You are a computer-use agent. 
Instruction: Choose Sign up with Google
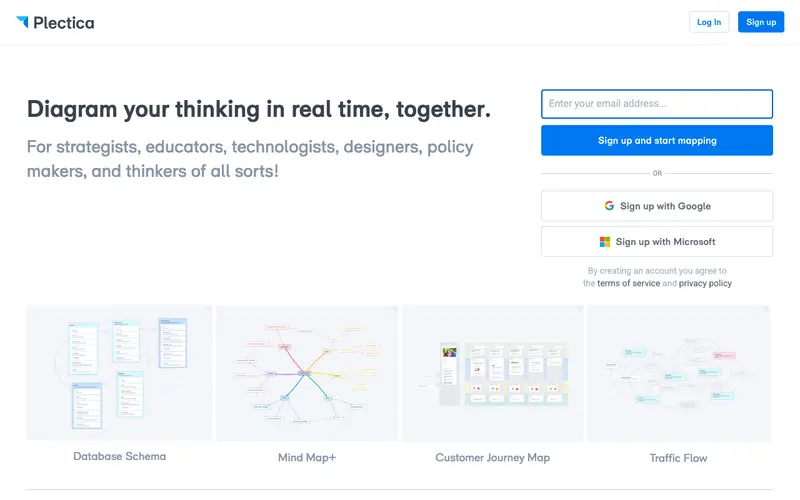point(657,206)
